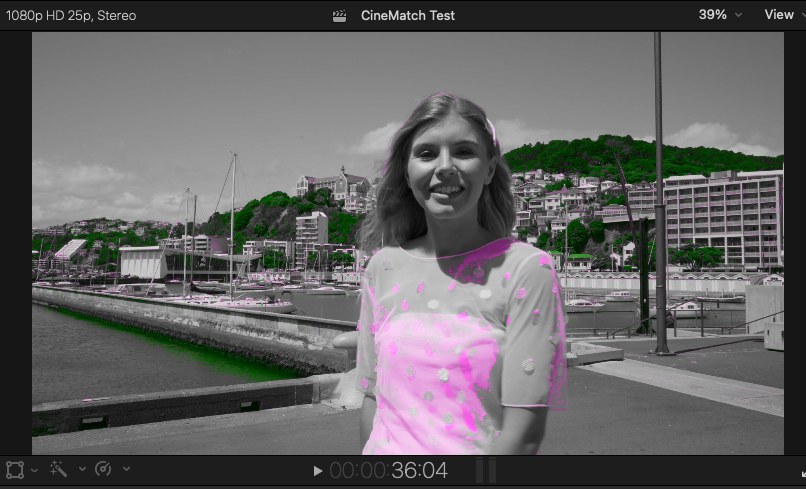Click the audio meters next to the timecode

pos(485,470)
